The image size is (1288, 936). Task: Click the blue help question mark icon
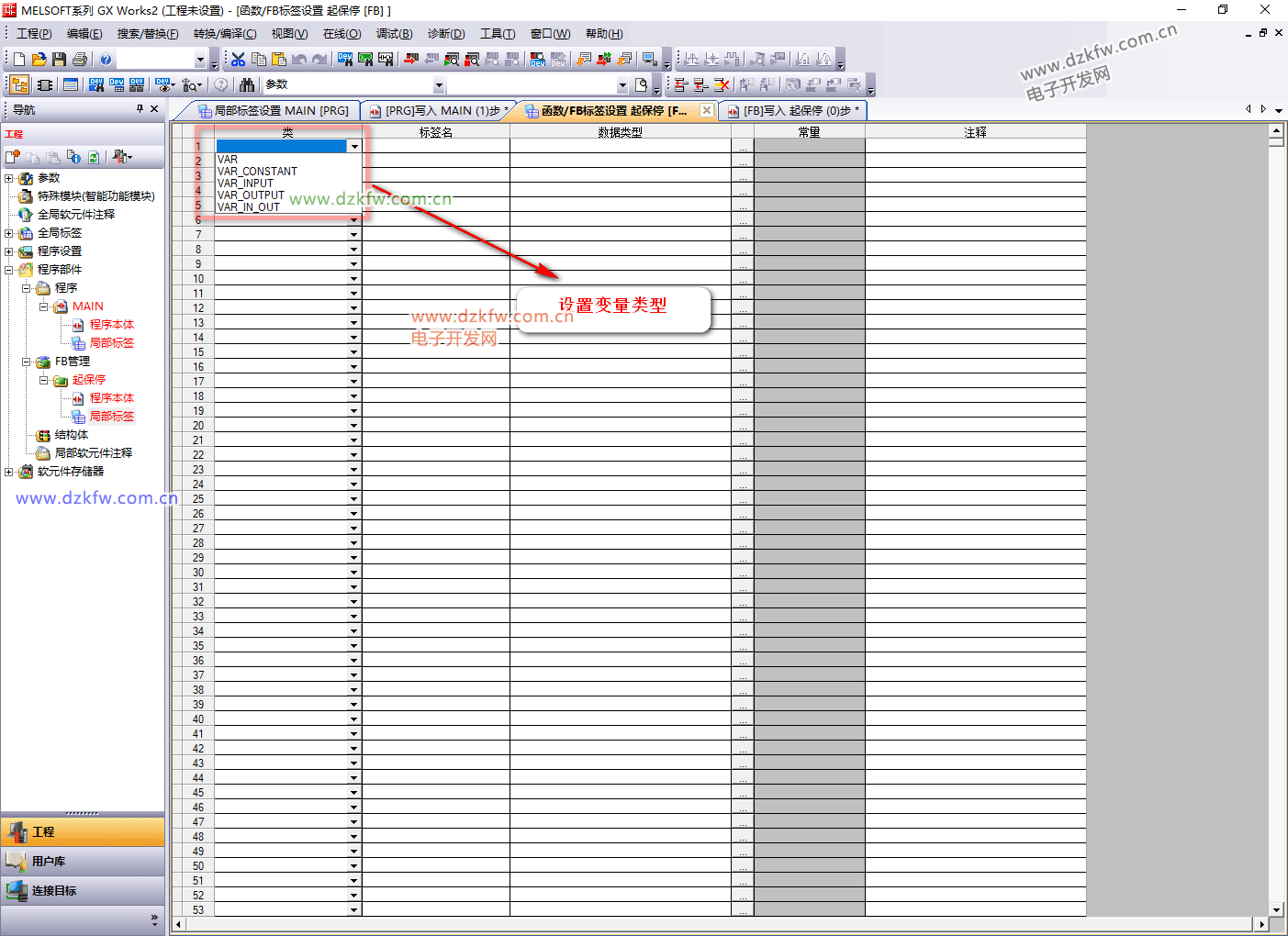click(106, 60)
